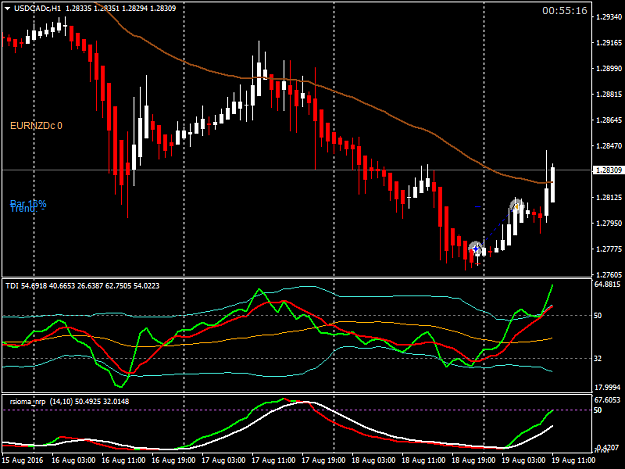The height and width of the screenshot is (469, 625).
Task: Click the time axis label 18 Aug 03:00
Action: pyautogui.click(x=373, y=460)
